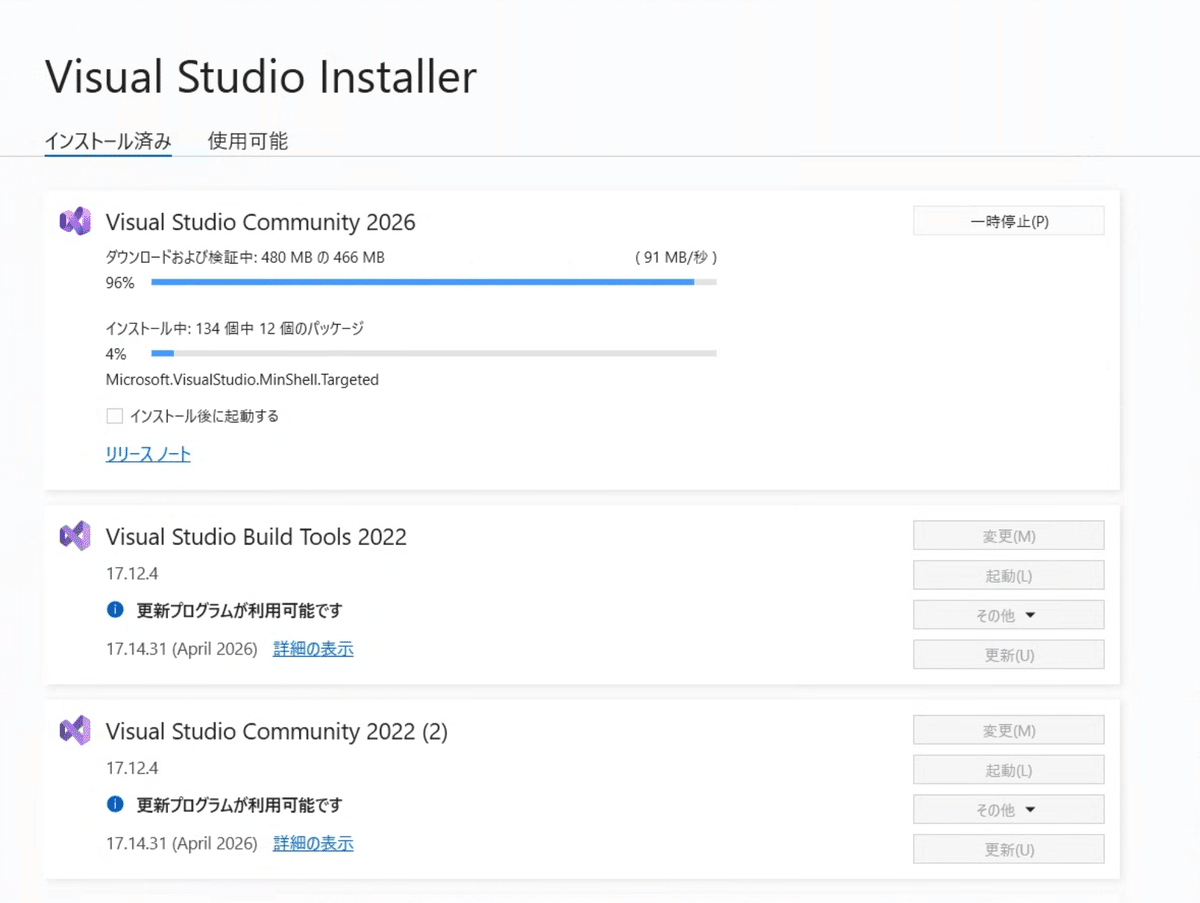
Task: Click the Visual Studio Community 2026 logo icon
Action: click(75, 221)
